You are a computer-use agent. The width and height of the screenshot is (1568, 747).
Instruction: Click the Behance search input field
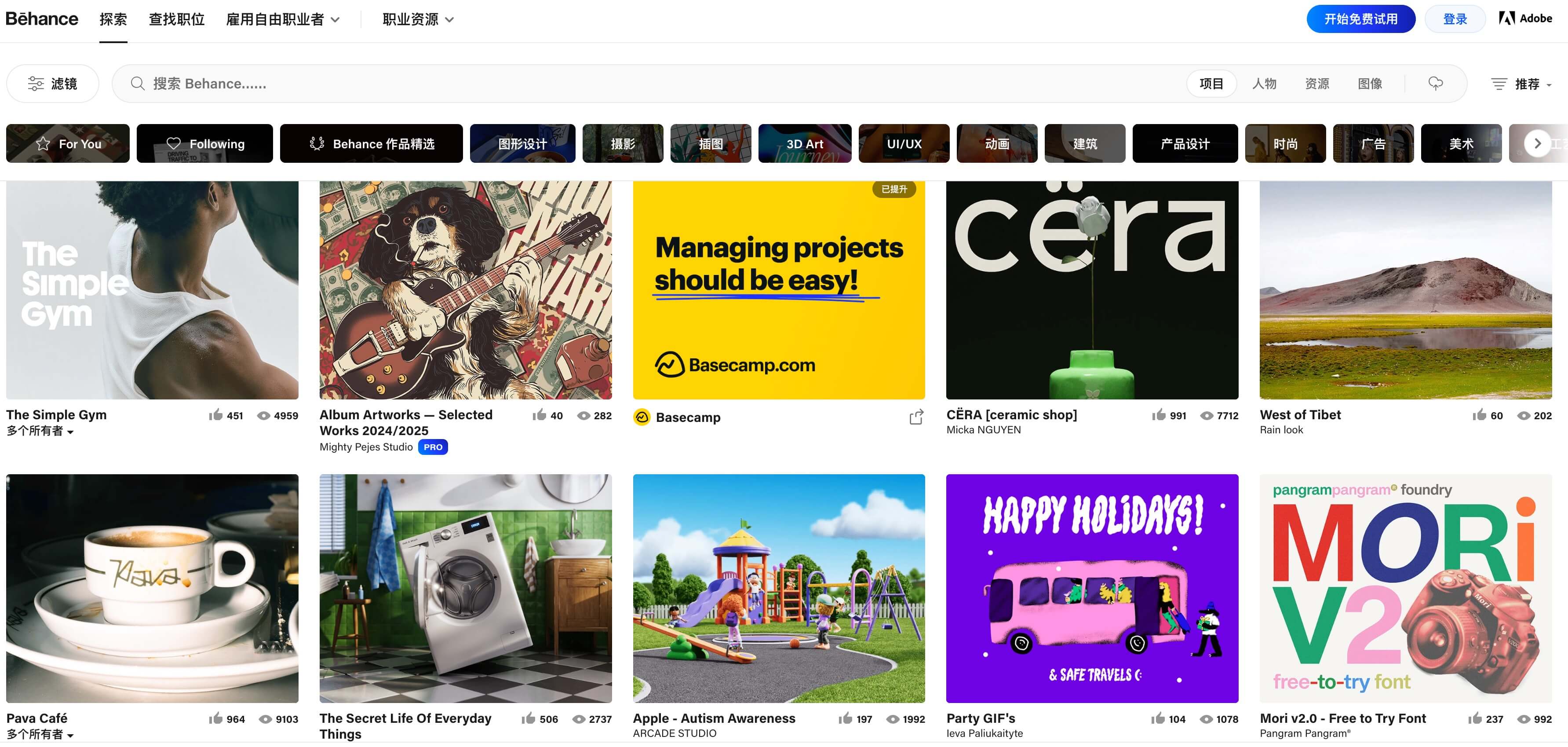click(x=609, y=84)
